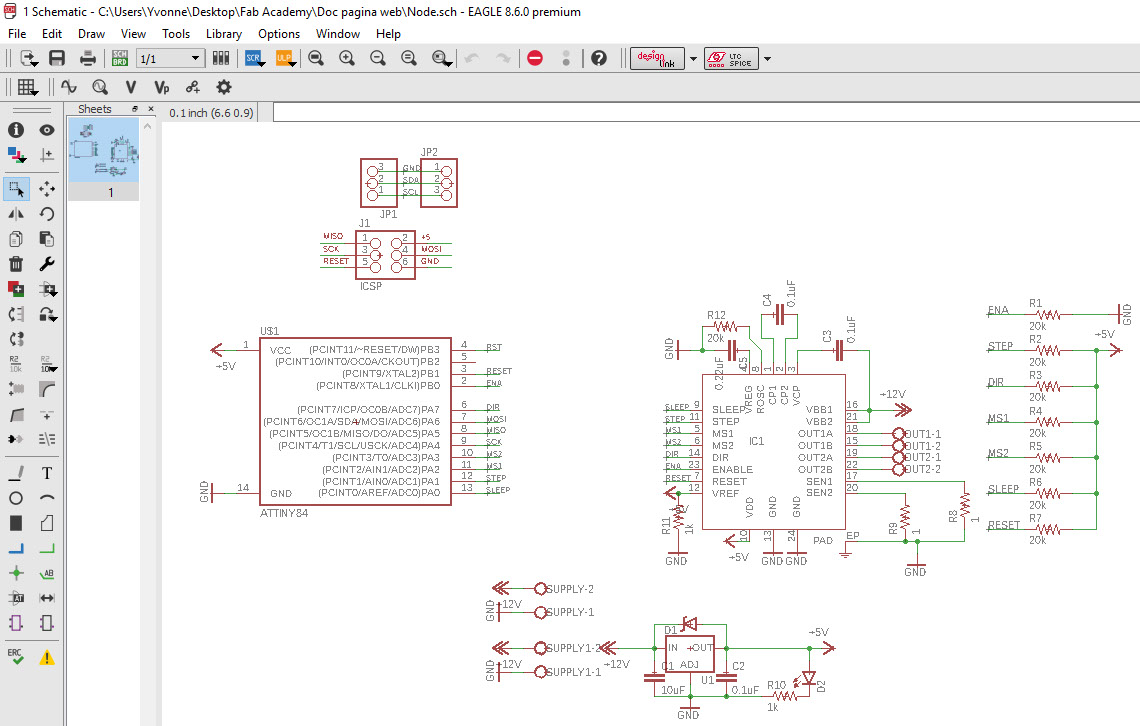Click the Zoom out magnifier
The image size is (1140, 726).
[x=377, y=58]
